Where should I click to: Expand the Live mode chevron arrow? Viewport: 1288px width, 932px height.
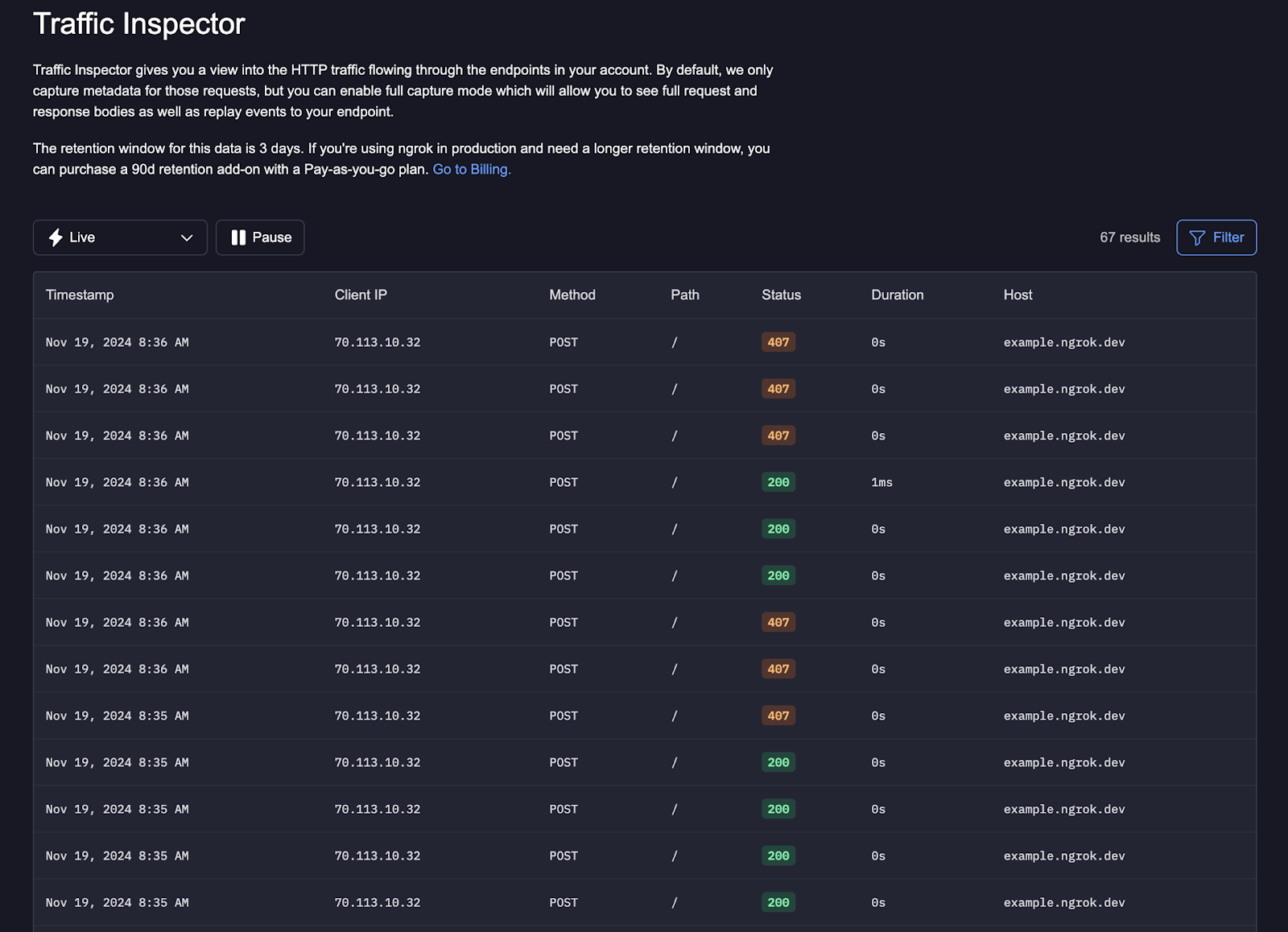tap(187, 237)
